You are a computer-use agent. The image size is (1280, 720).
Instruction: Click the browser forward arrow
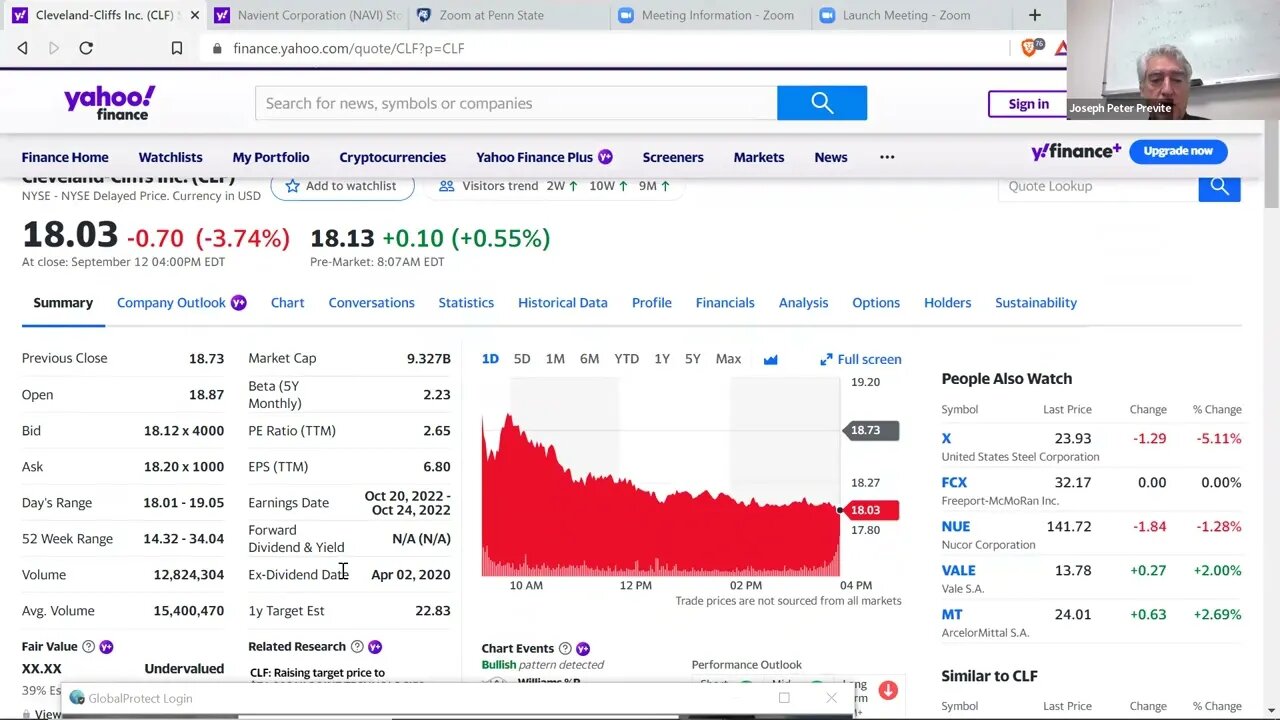coord(54,48)
